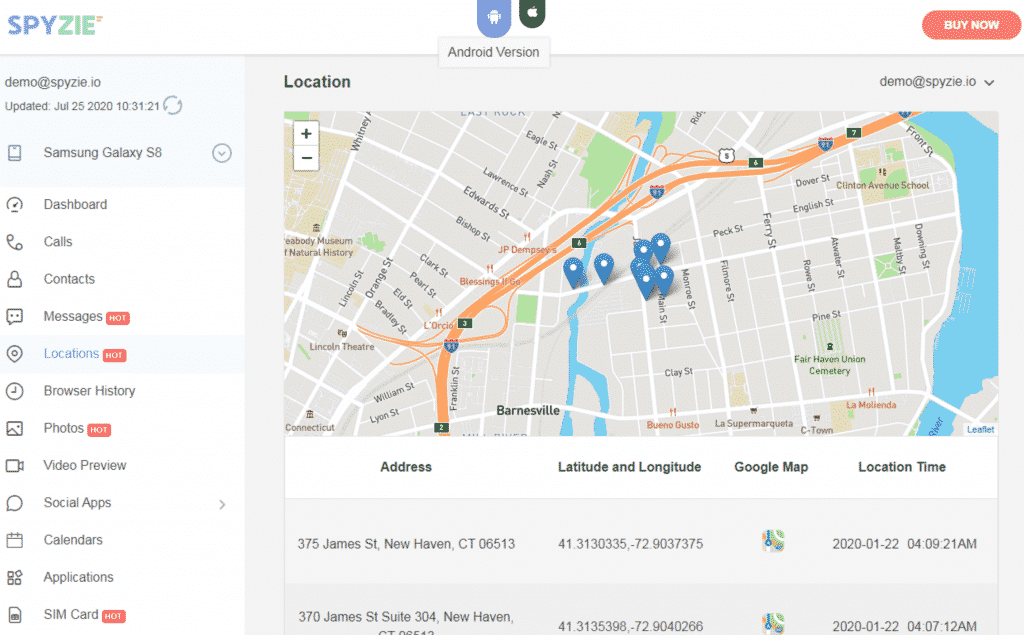Click the BUY NOW button

point(970,25)
